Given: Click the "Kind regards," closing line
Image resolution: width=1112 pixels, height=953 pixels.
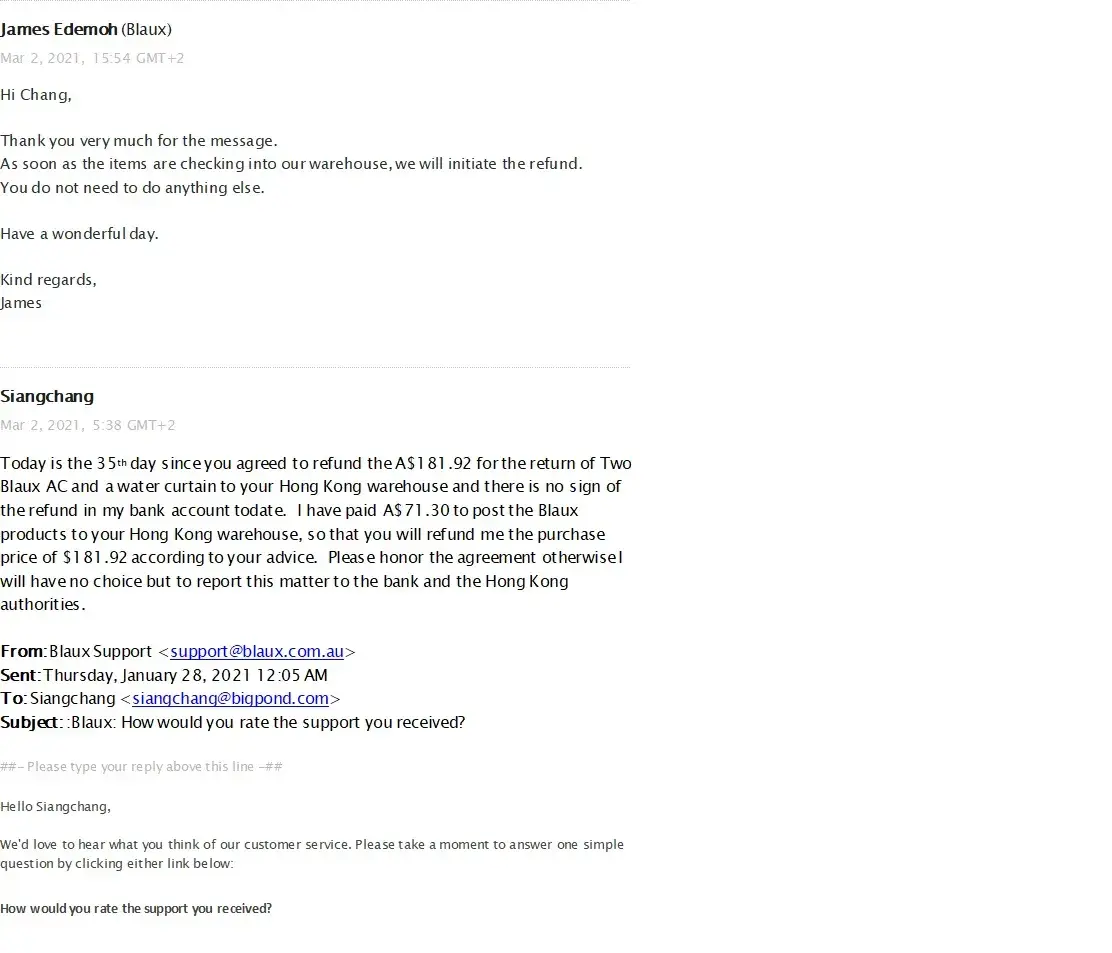Looking at the screenshot, I should (x=48, y=280).
